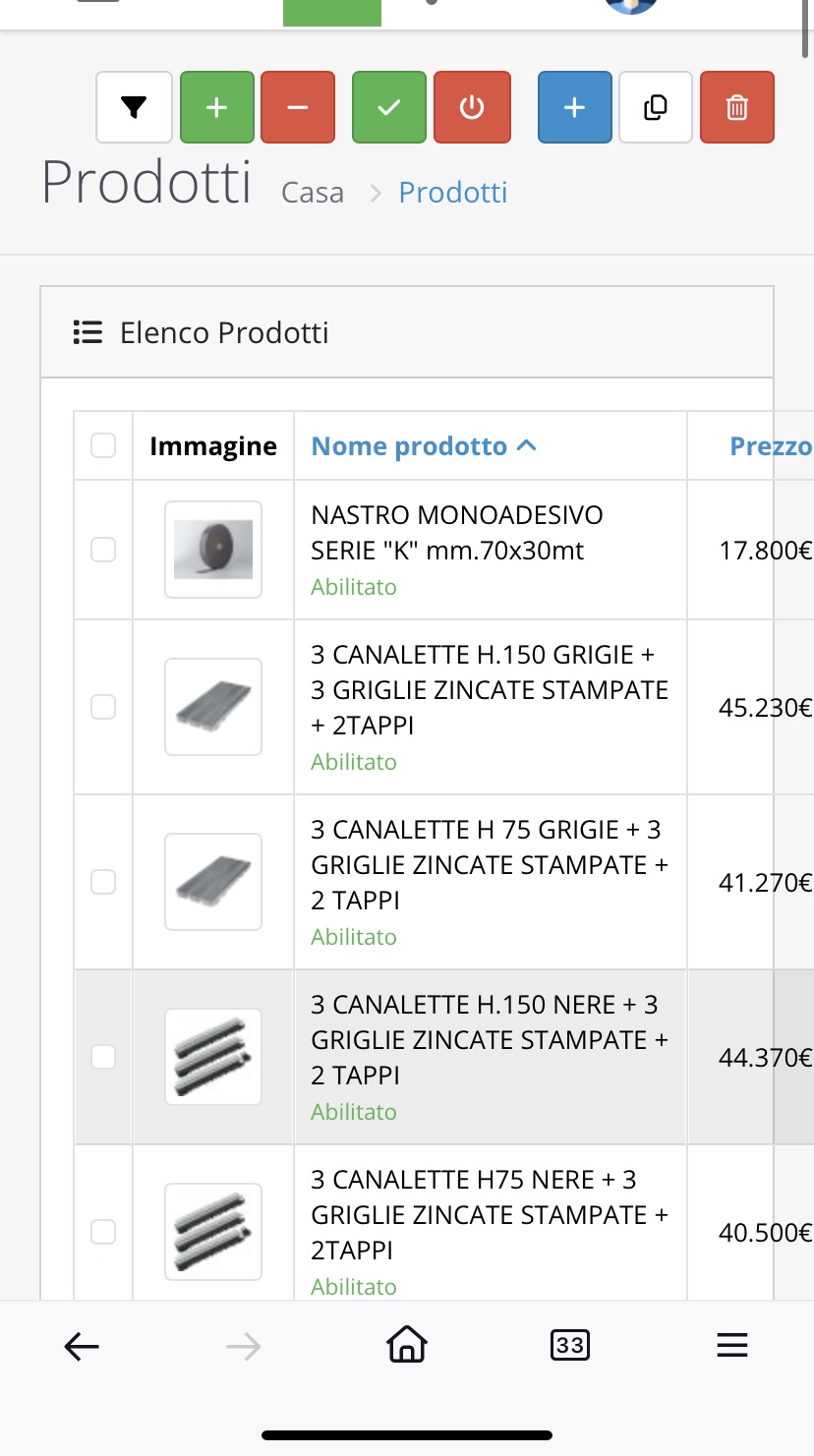This screenshot has height=1456, width=814.
Task: Open the filter funnel button
Action: tap(135, 107)
